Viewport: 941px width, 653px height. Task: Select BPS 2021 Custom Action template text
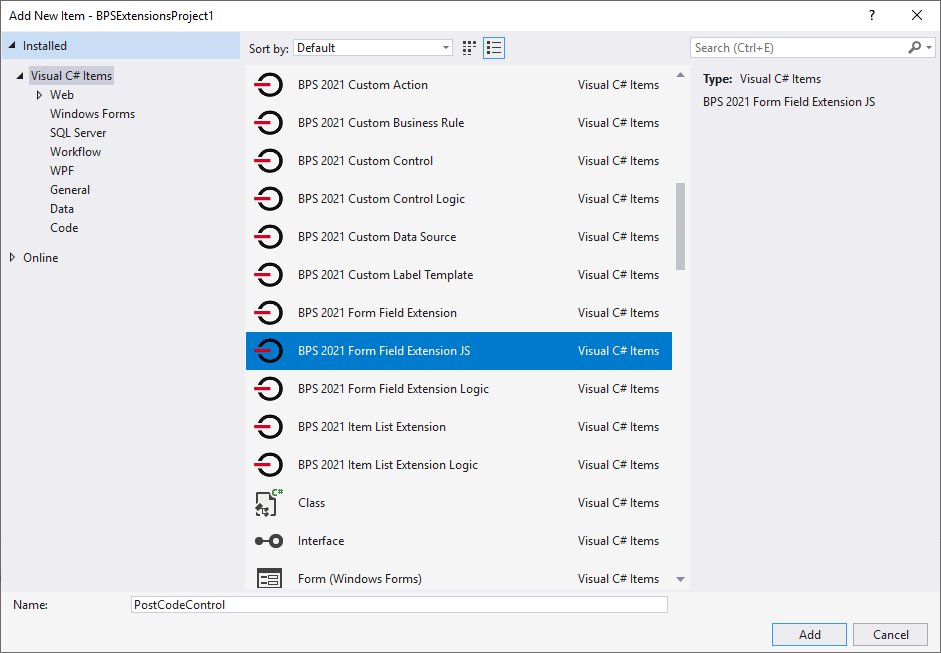tap(362, 85)
